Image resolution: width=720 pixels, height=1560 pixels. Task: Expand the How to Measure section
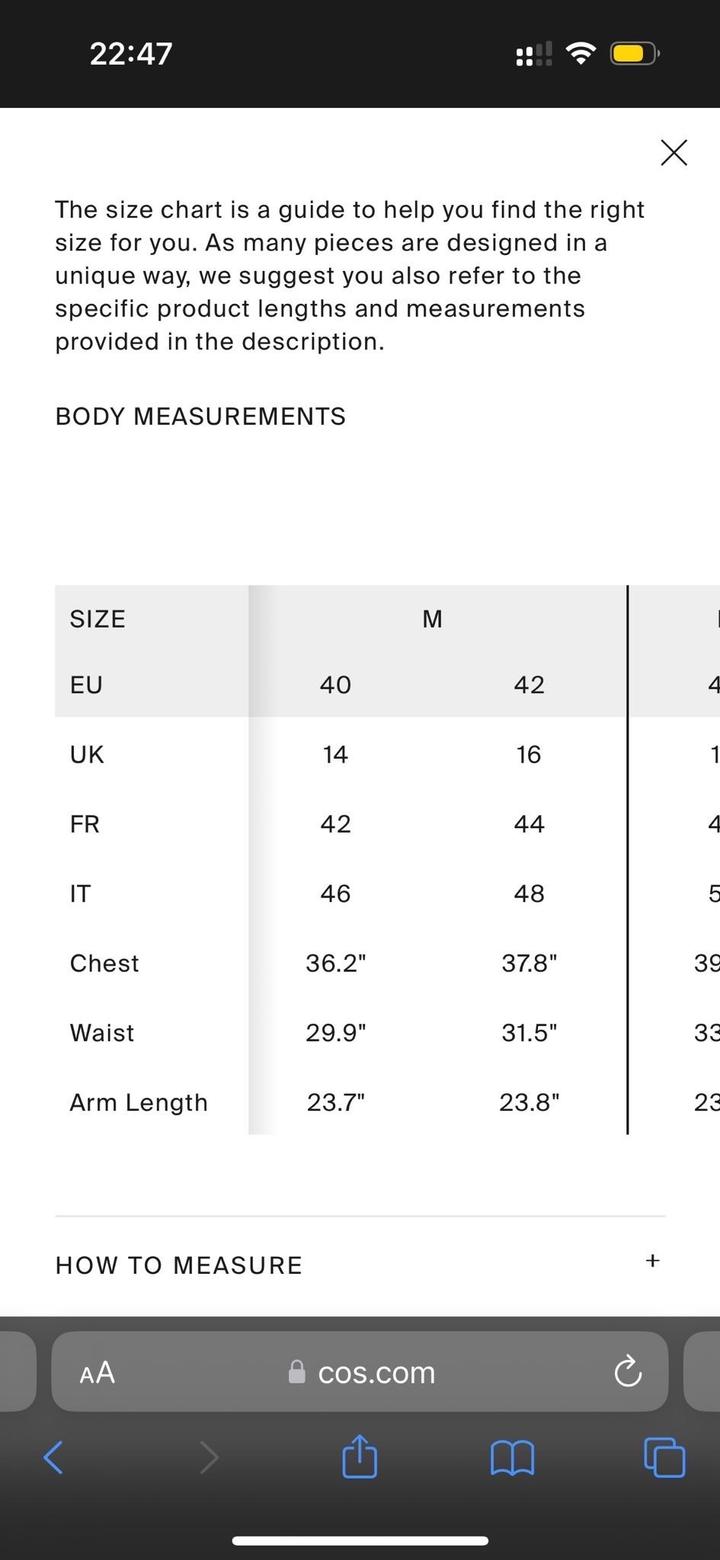[652, 1261]
